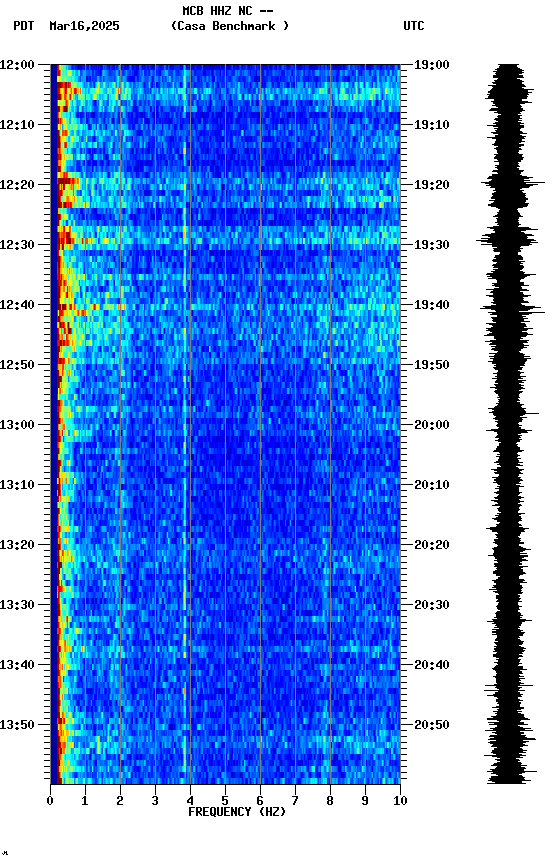Click the 12:10 PDT time label
Screen dimensions: 552x864
tap(17, 125)
